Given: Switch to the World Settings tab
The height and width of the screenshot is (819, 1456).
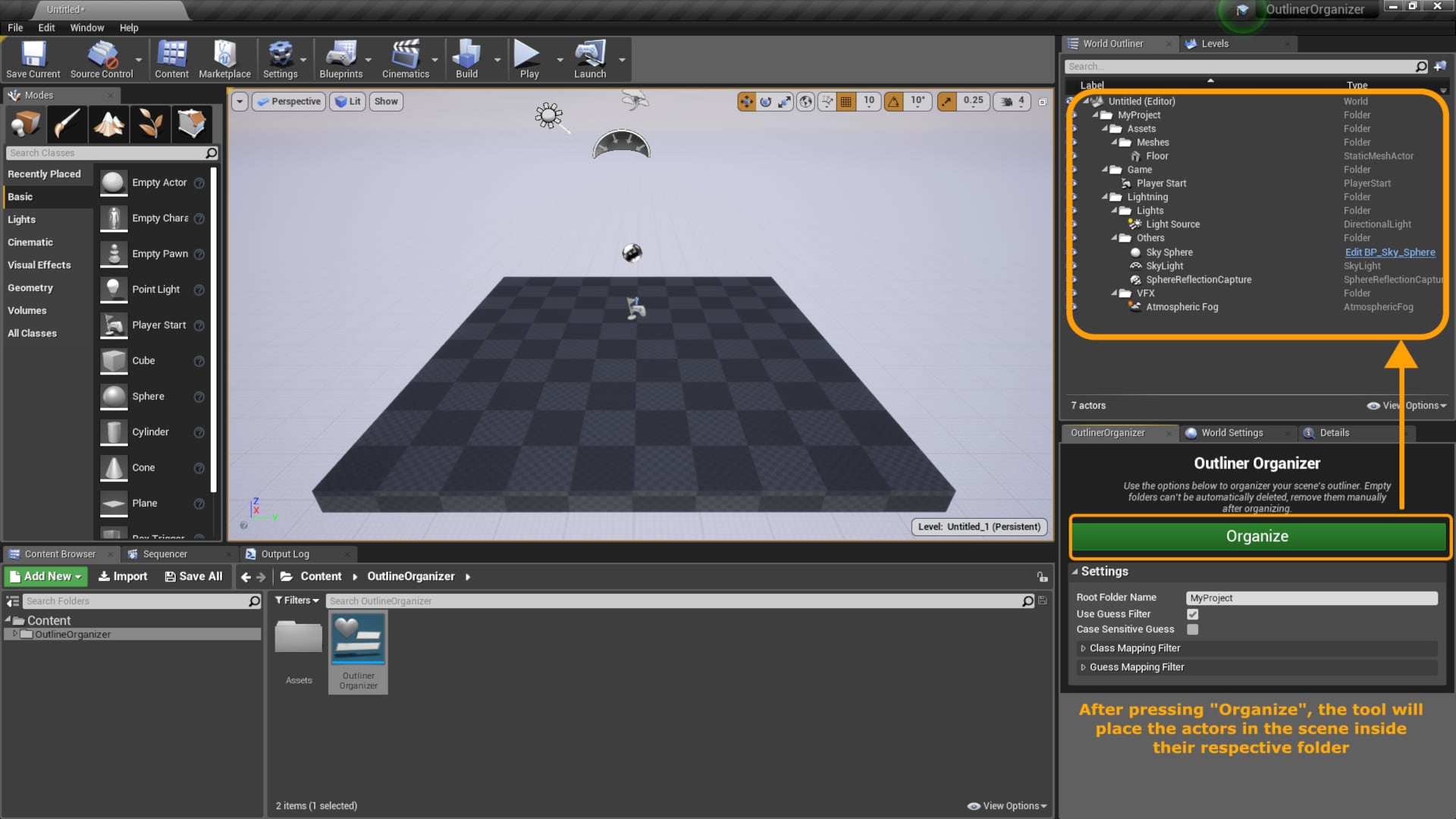Looking at the screenshot, I should click(1232, 433).
